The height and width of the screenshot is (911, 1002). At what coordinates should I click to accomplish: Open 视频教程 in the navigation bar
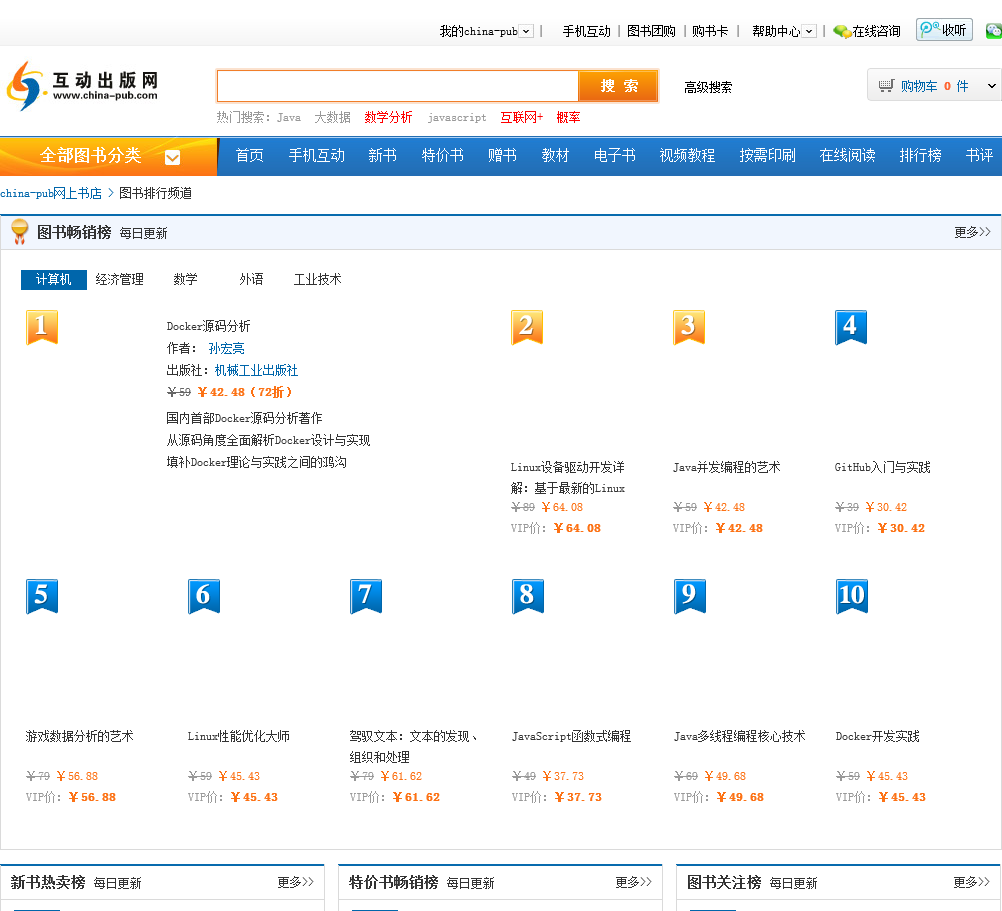click(x=687, y=155)
